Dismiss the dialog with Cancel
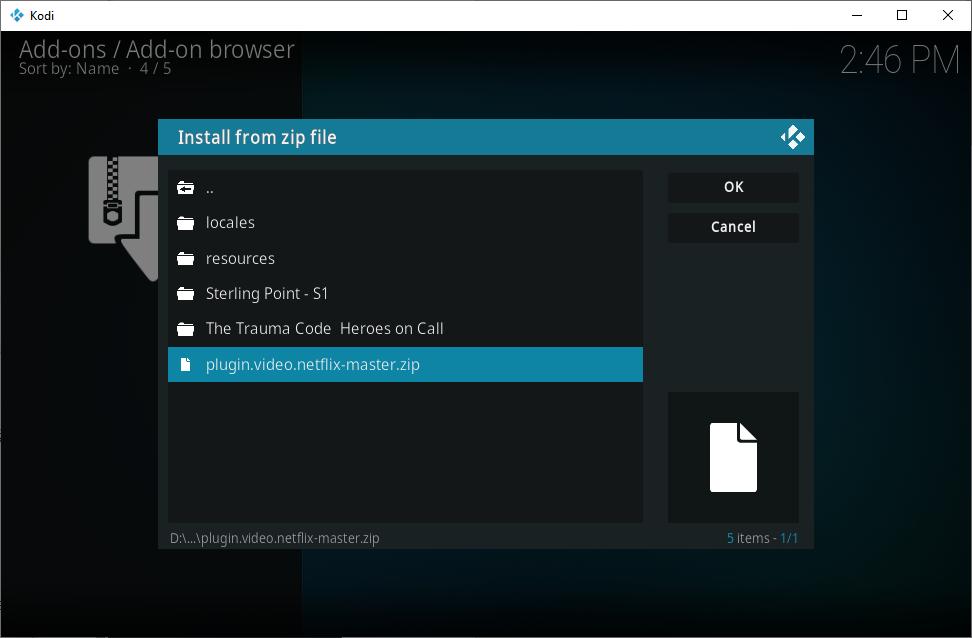The height and width of the screenshot is (638, 972). [x=733, y=227]
